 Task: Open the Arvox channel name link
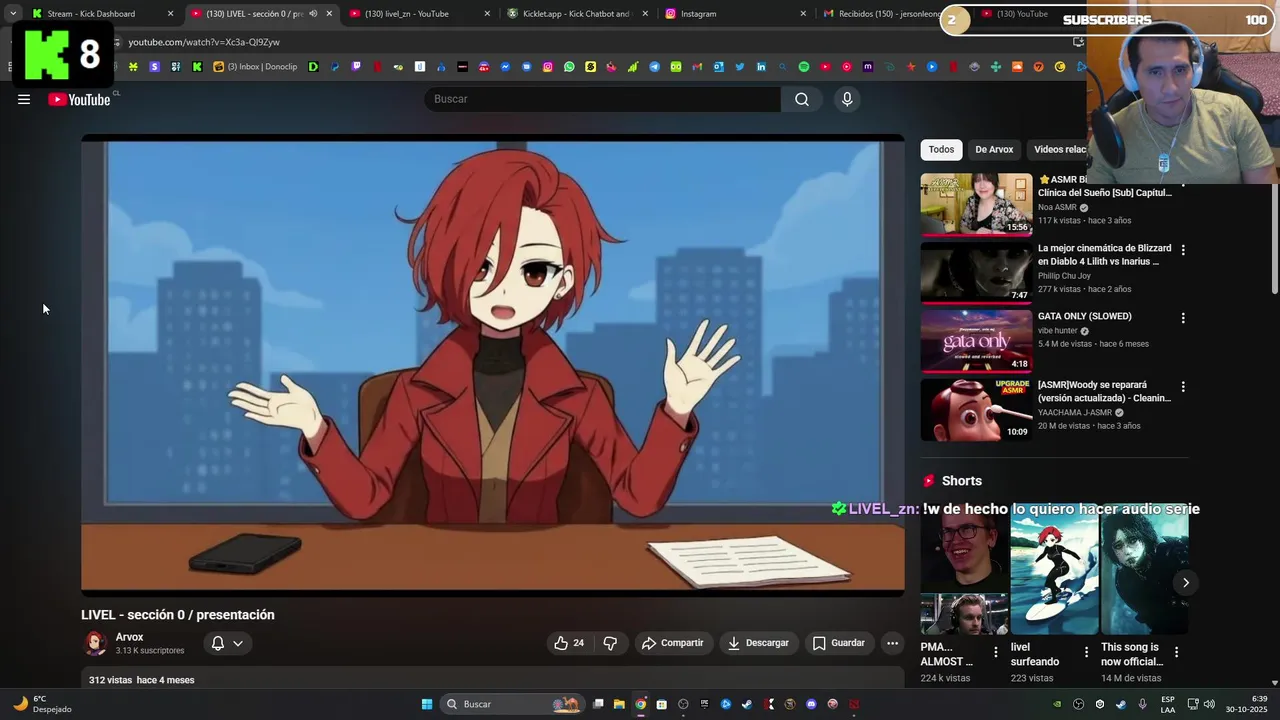(130, 637)
